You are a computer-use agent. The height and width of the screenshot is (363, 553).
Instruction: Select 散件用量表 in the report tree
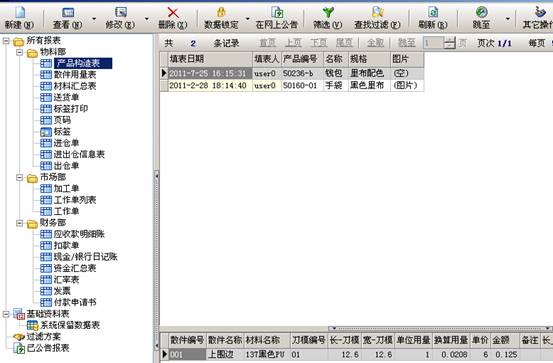[75, 74]
